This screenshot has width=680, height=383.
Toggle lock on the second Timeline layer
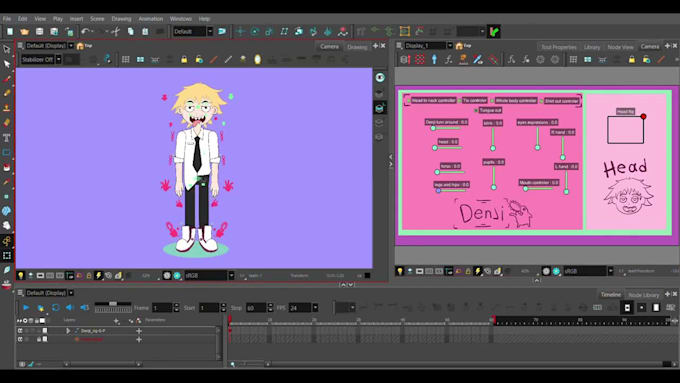[x=39, y=339]
